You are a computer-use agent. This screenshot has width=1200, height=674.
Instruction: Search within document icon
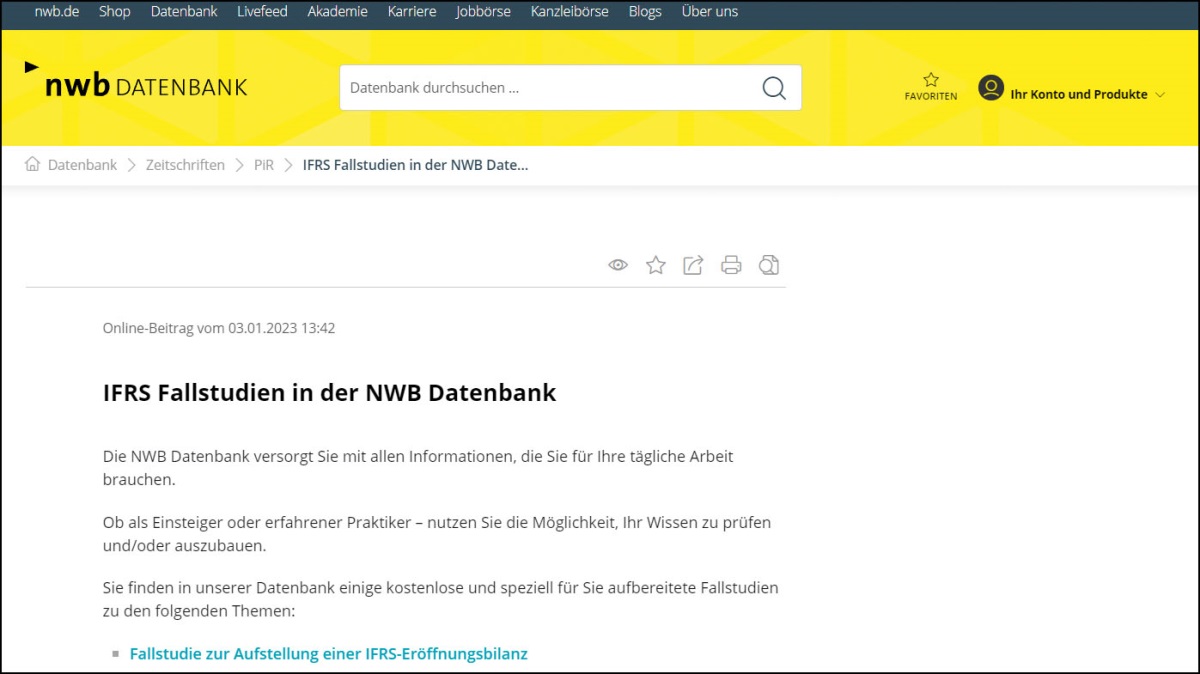[768, 265]
